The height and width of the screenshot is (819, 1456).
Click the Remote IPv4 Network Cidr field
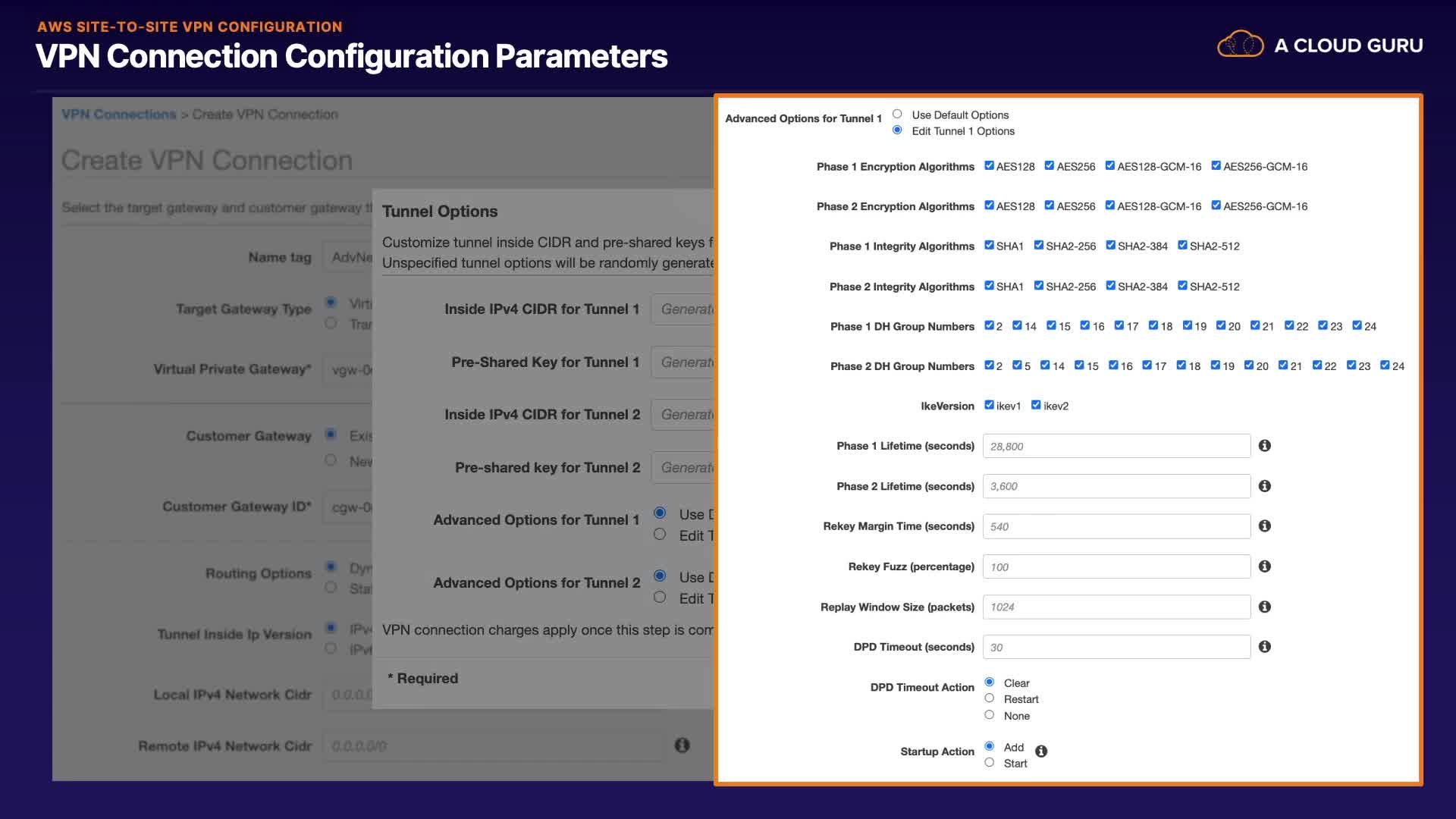pyautogui.click(x=493, y=746)
